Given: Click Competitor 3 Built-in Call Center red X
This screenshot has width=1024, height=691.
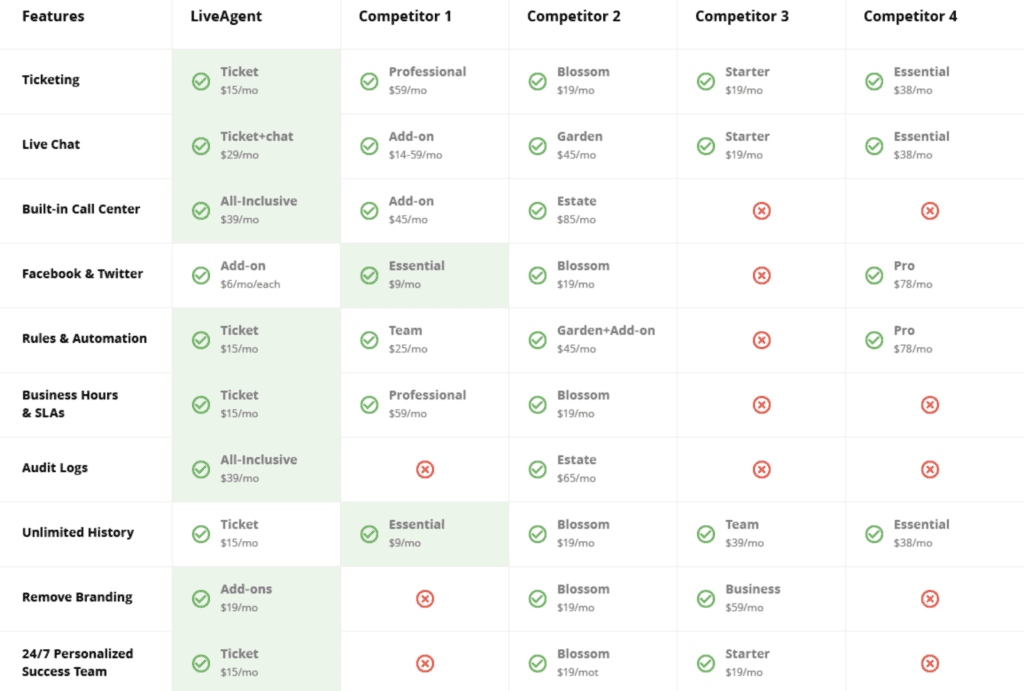Looking at the screenshot, I should click(761, 211).
